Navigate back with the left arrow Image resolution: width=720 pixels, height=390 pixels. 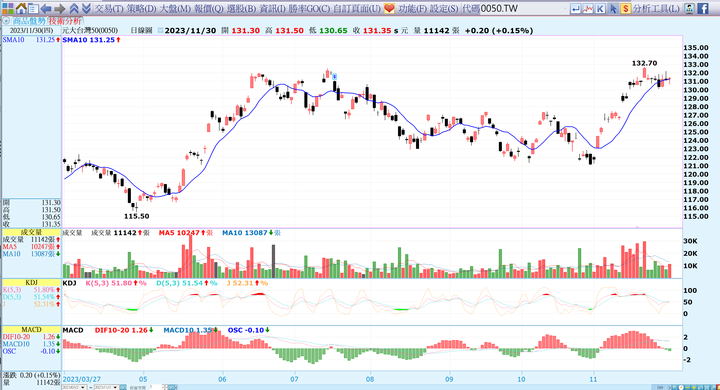tap(46, 8)
